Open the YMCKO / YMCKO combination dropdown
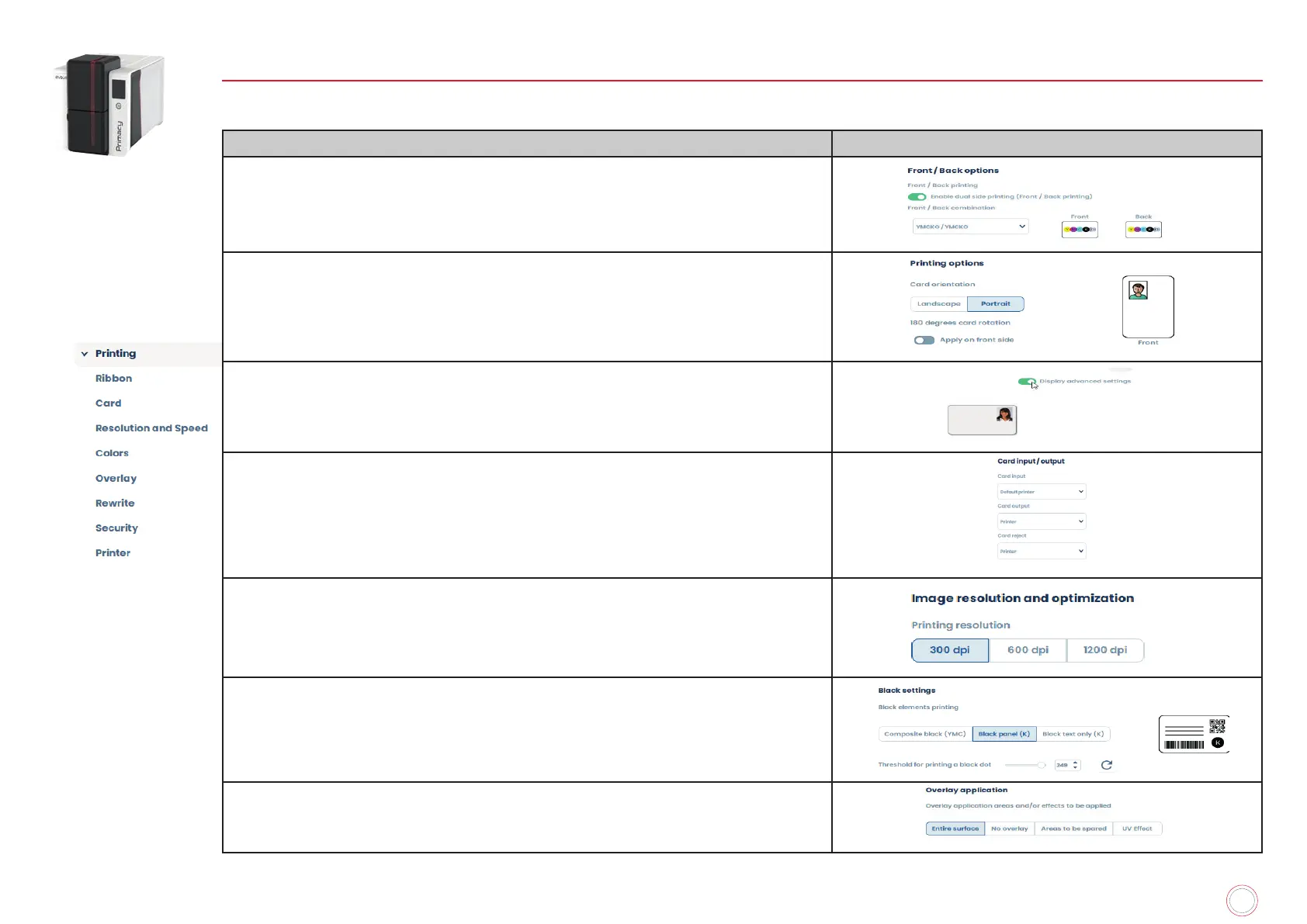The height and width of the screenshot is (924, 1307). pos(970,227)
